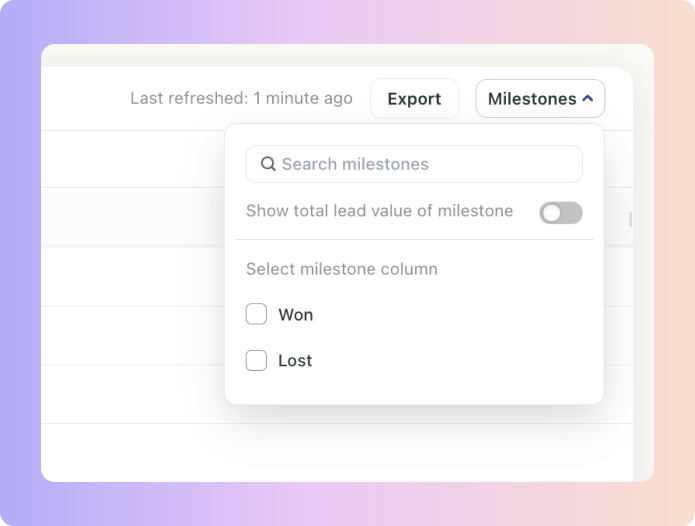Open the Milestones dropdown button

click(540, 98)
